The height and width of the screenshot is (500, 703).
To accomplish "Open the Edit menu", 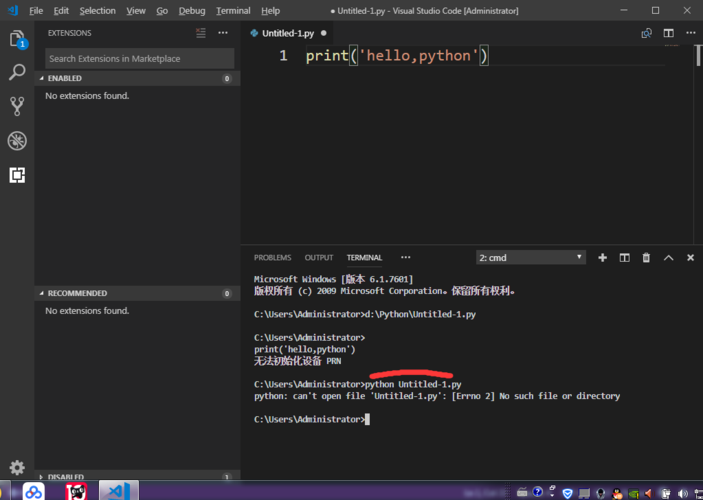I will [61, 11].
